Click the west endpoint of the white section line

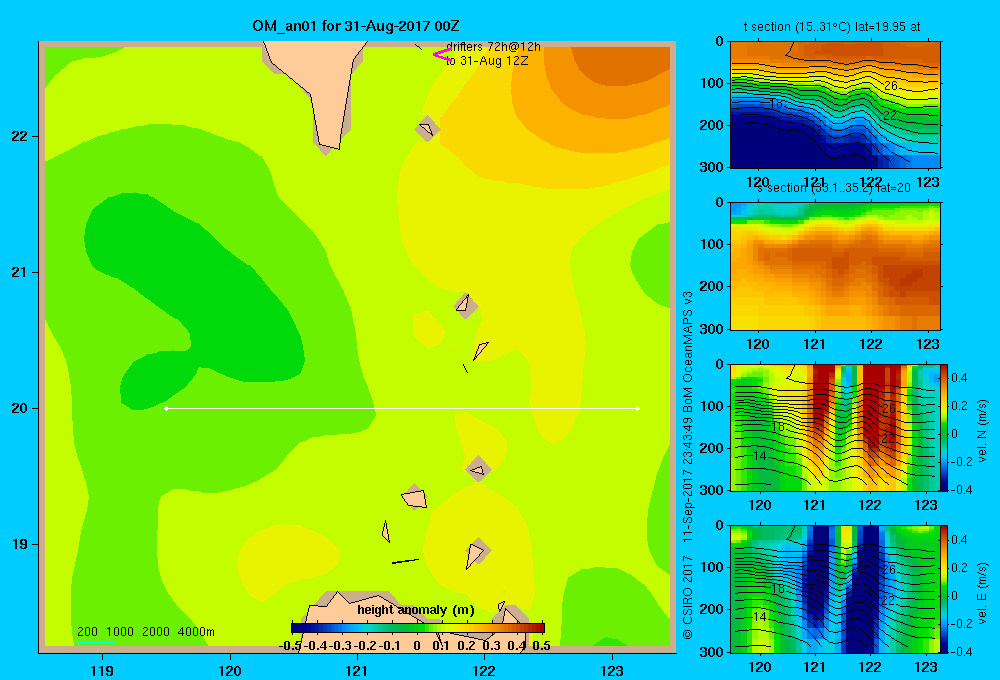click(x=166, y=408)
